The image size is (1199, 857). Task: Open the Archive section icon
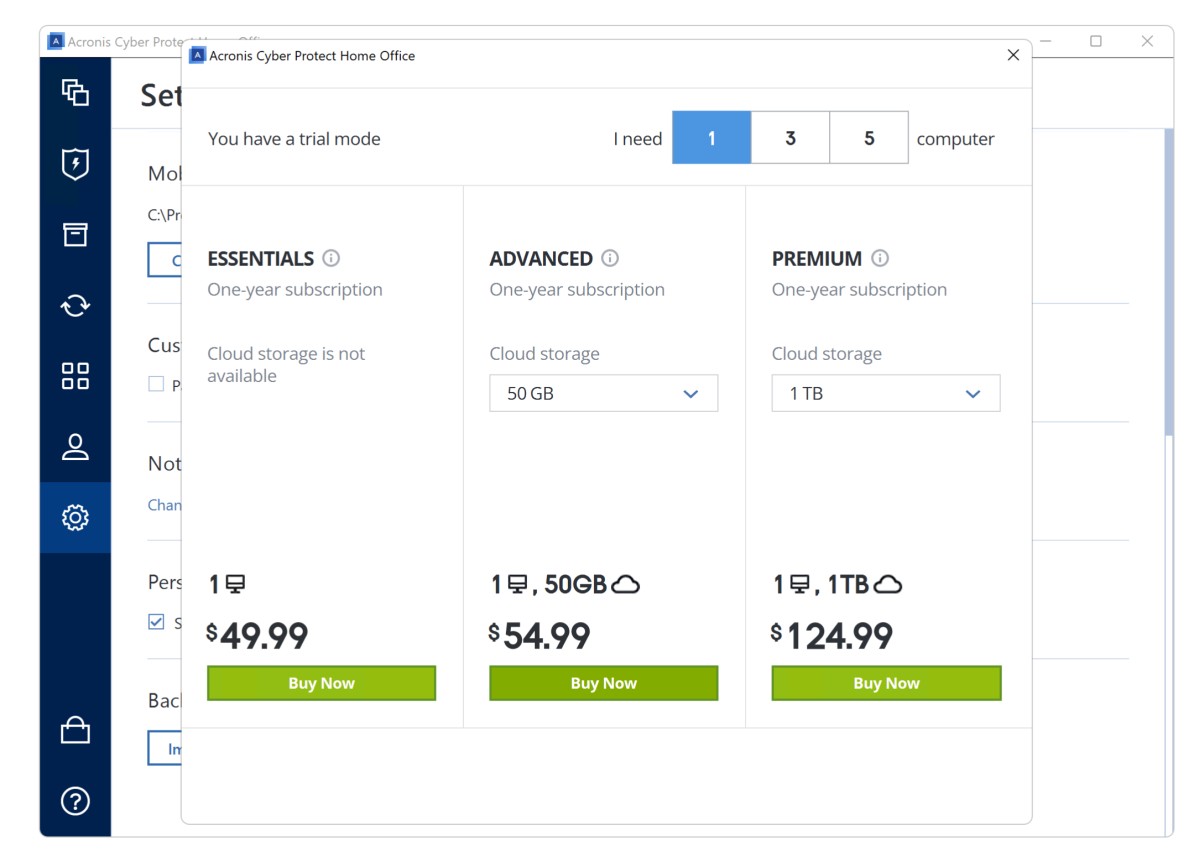point(75,235)
